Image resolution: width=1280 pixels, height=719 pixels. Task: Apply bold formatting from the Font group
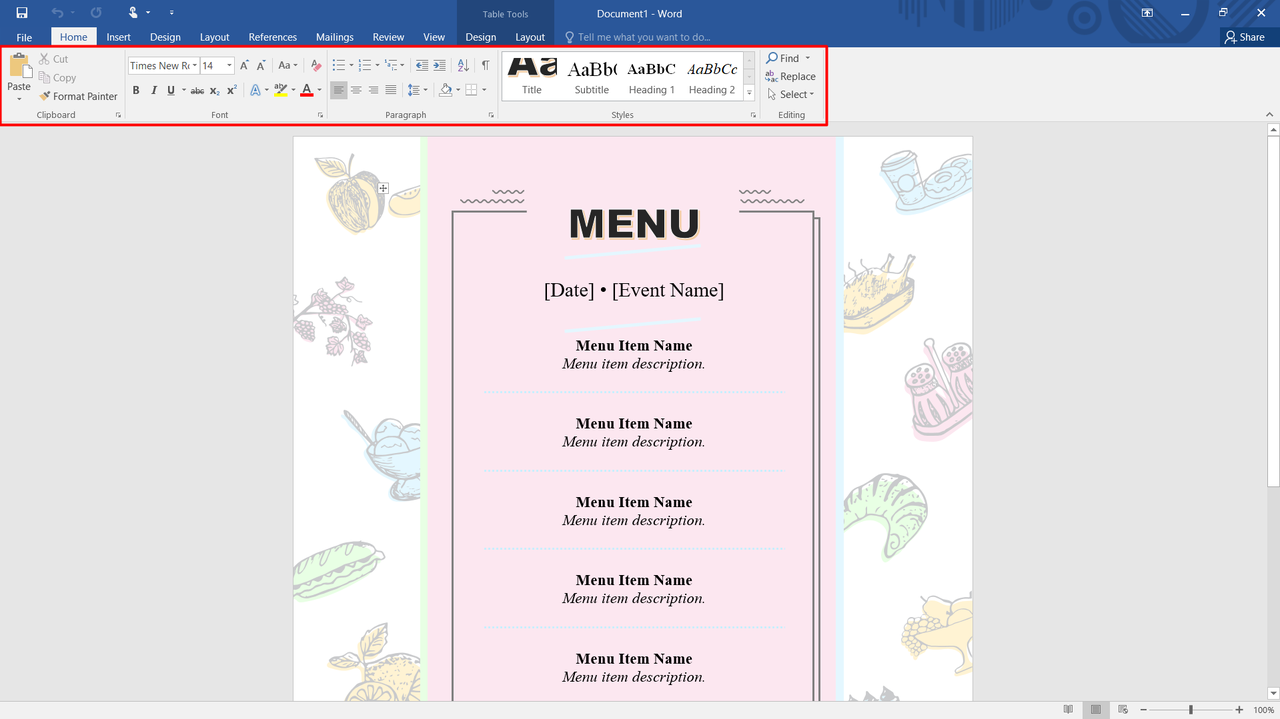point(136,89)
